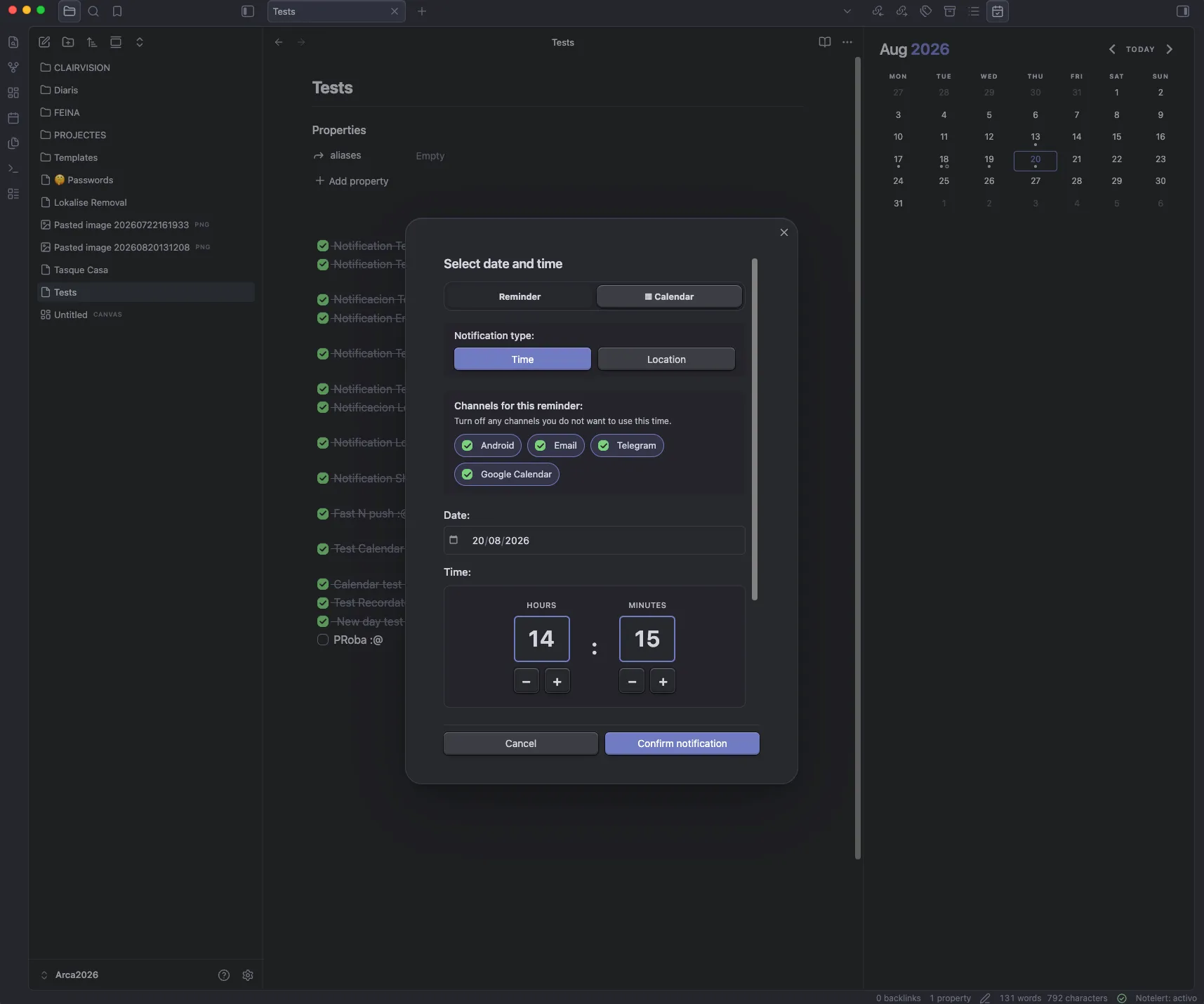Go to next month in calendar
This screenshot has width=1204, height=1004.
(1170, 49)
